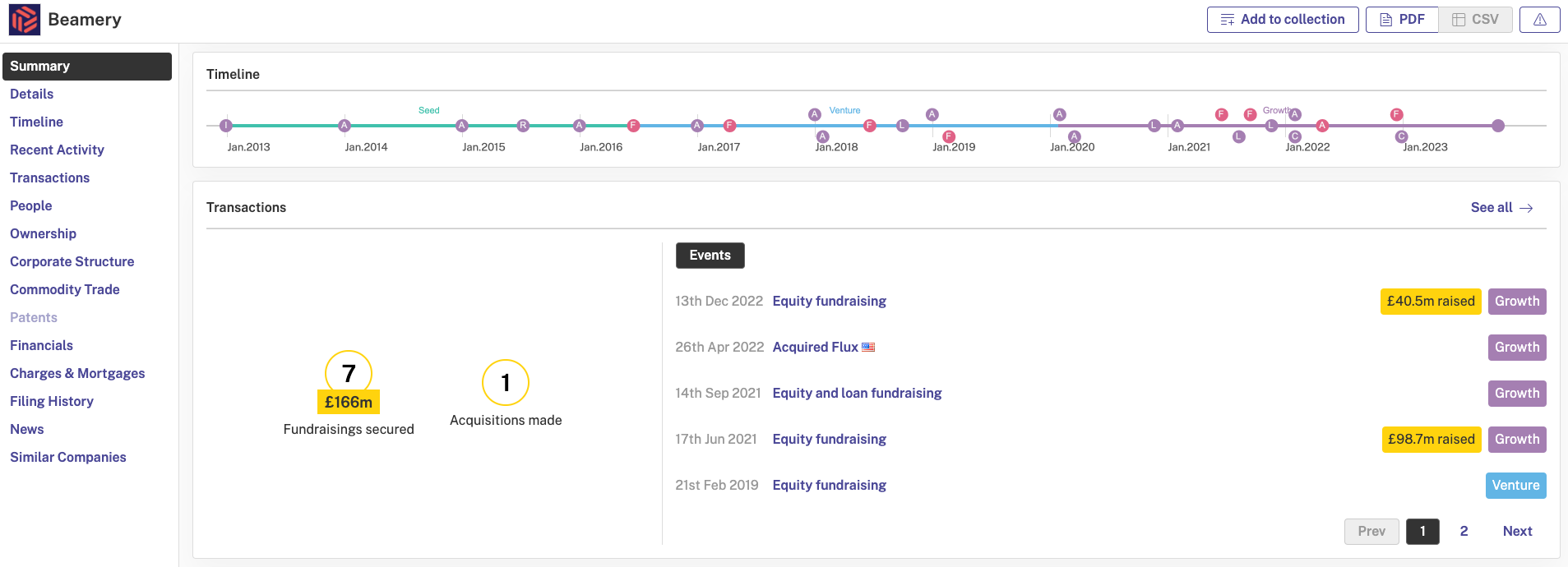Click the first I marker at the timeline start

point(226,126)
